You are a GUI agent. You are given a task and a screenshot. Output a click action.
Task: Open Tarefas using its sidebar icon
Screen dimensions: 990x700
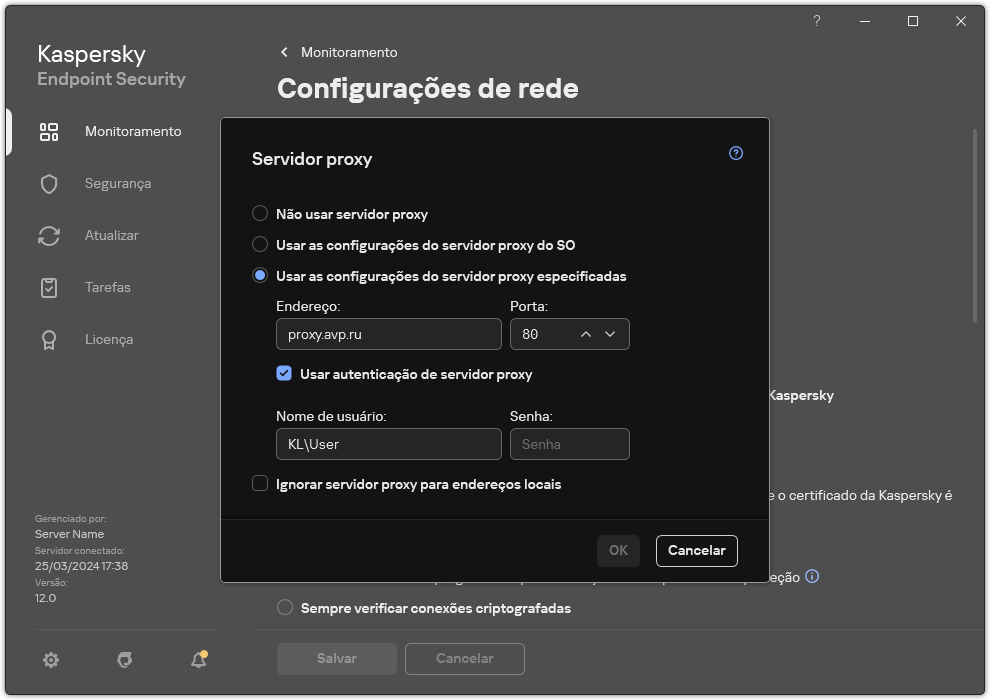(48, 287)
